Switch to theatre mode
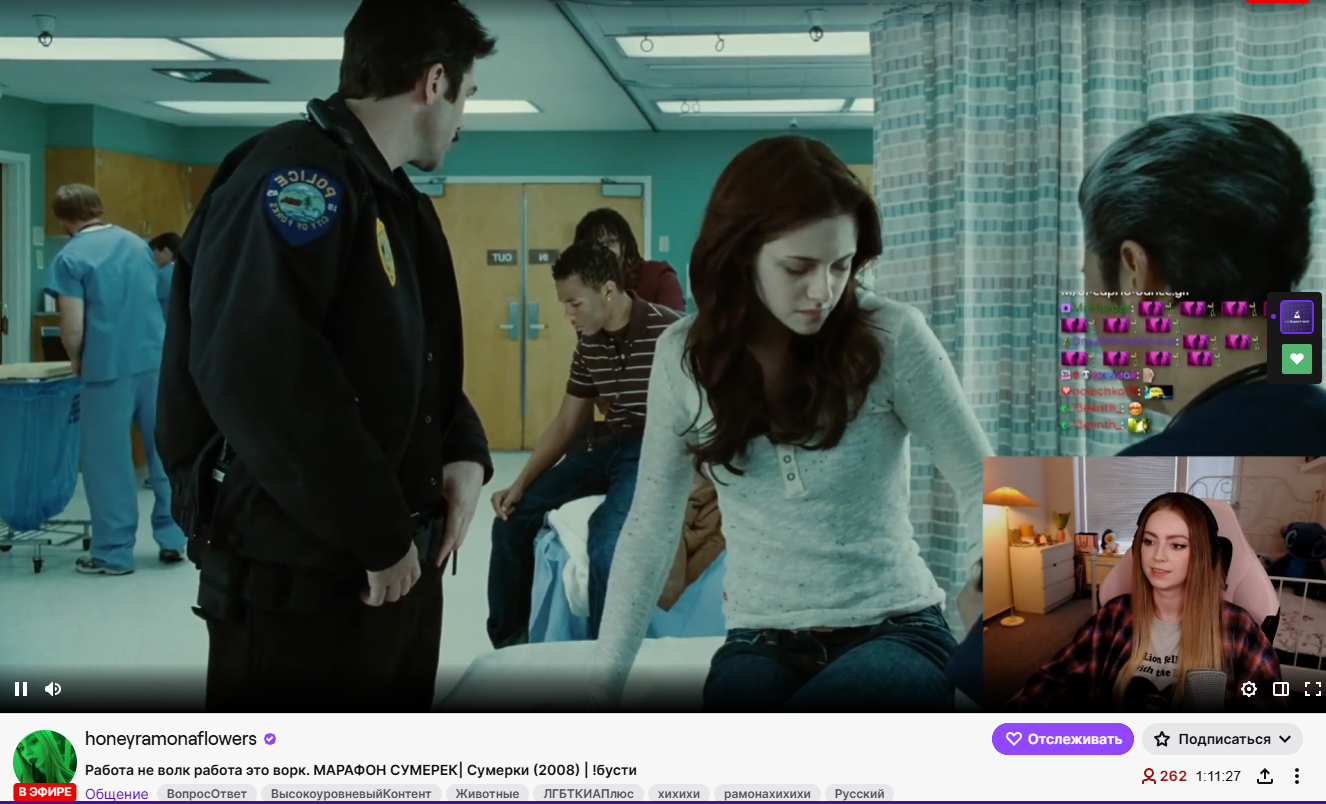This screenshot has height=804, width=1326. pyautogui.click(x=1281, y=689)
